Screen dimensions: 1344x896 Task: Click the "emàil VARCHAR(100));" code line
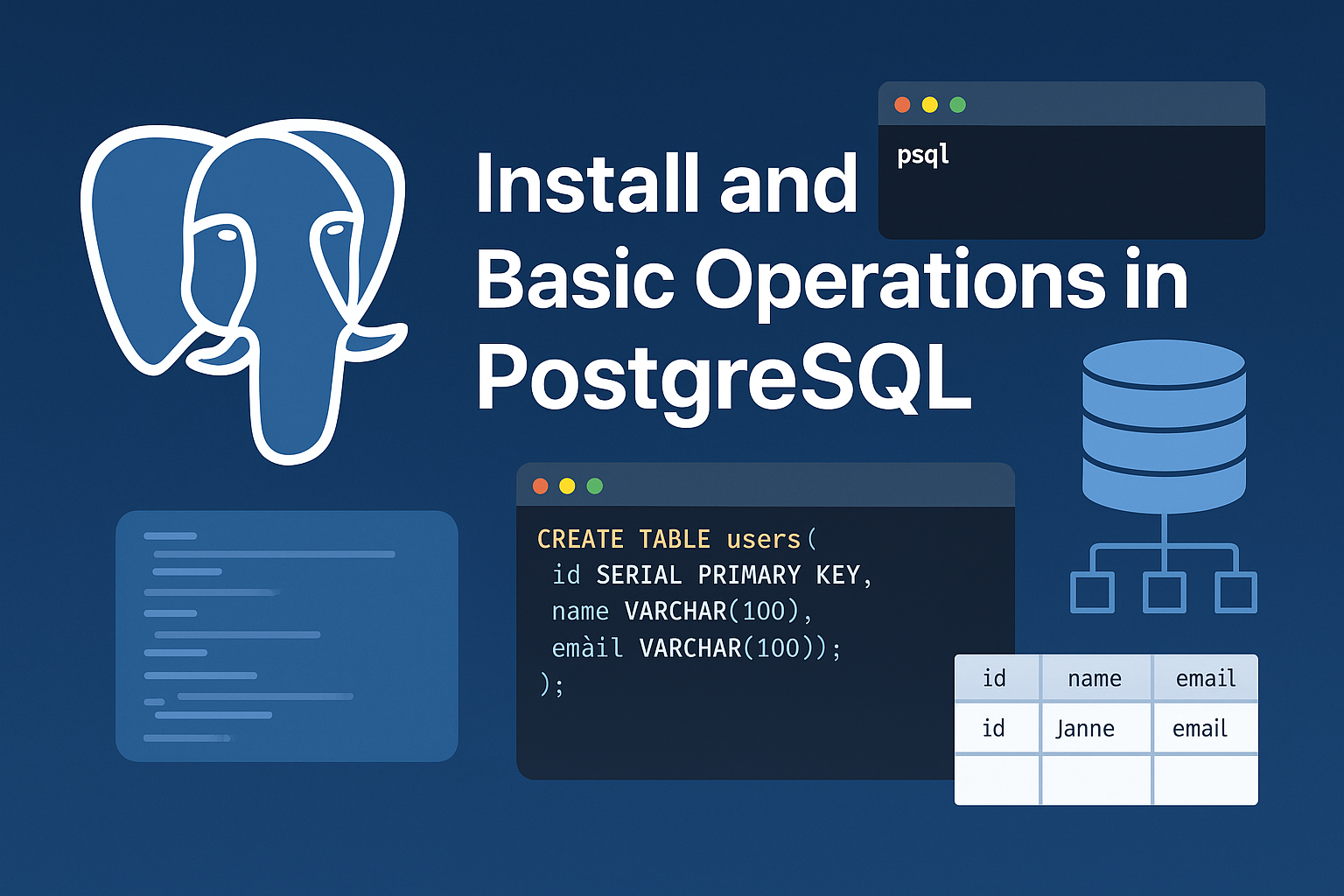[696, 647]
